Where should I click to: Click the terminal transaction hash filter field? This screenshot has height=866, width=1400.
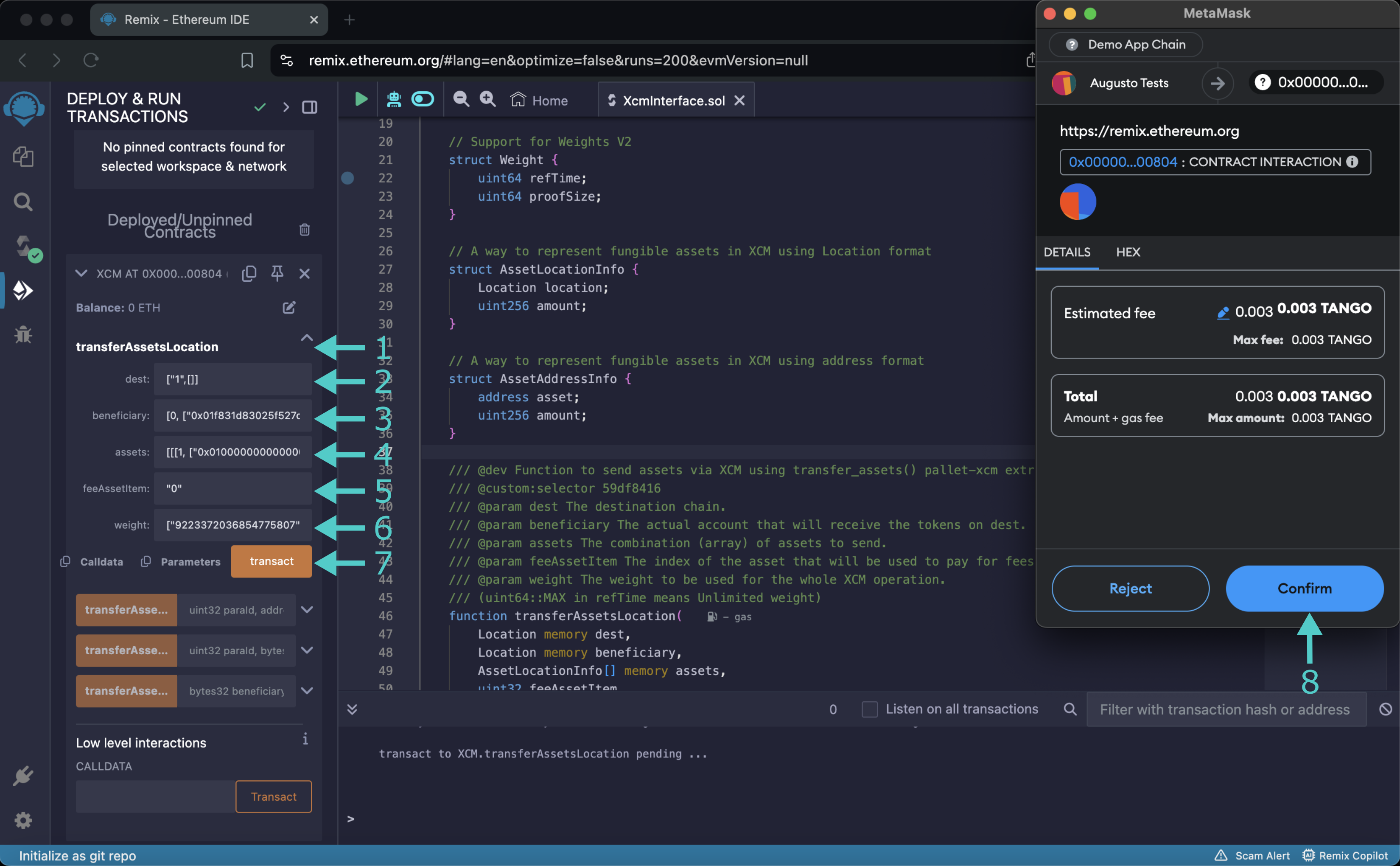pyautogui.click(x=1226, y=709)
